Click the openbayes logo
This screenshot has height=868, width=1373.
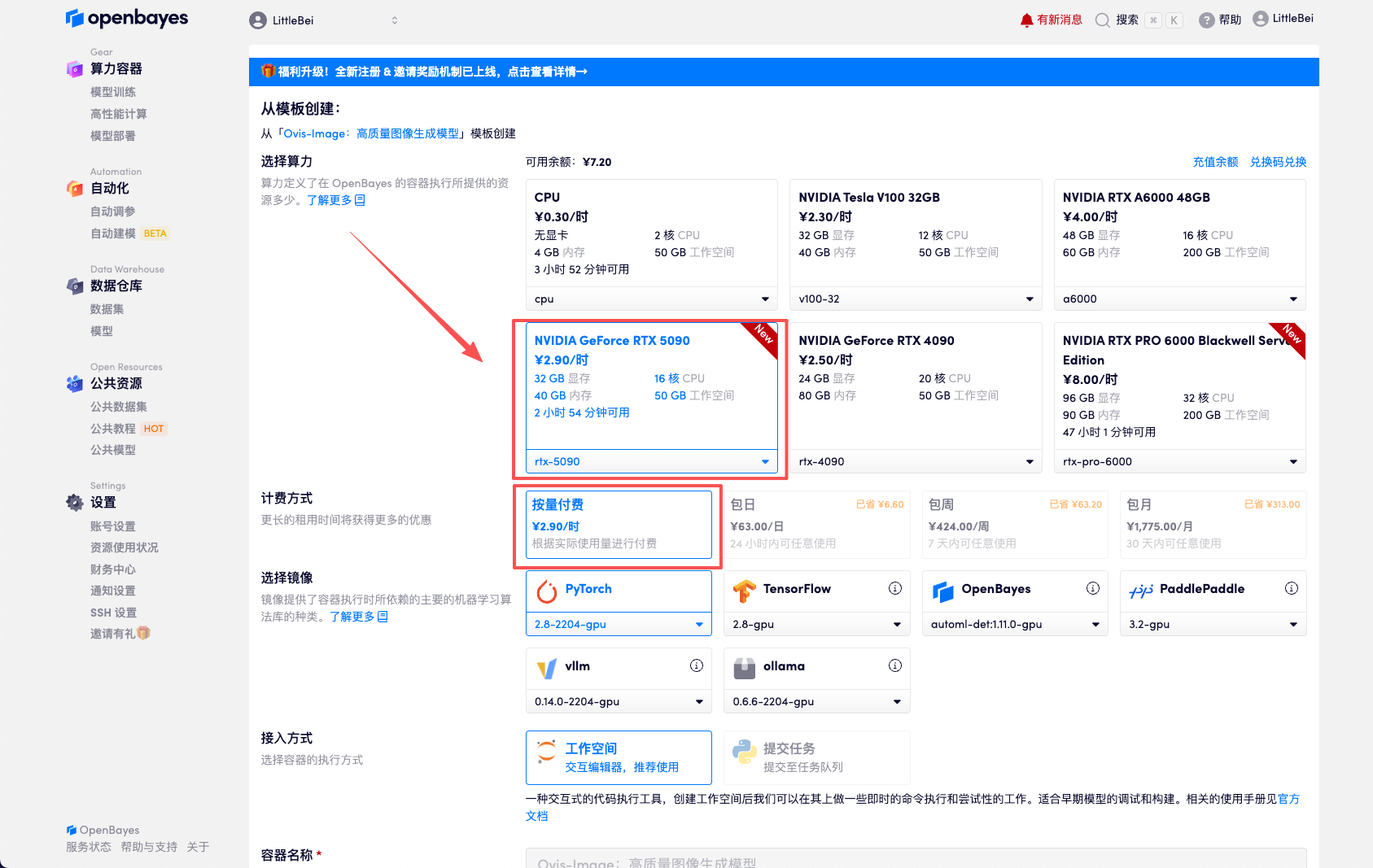pos(127,18)
